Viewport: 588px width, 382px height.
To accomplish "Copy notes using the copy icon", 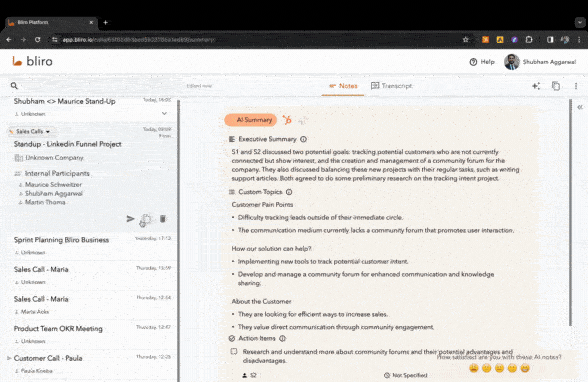I will pyautogui.click(x=556, y=86).
